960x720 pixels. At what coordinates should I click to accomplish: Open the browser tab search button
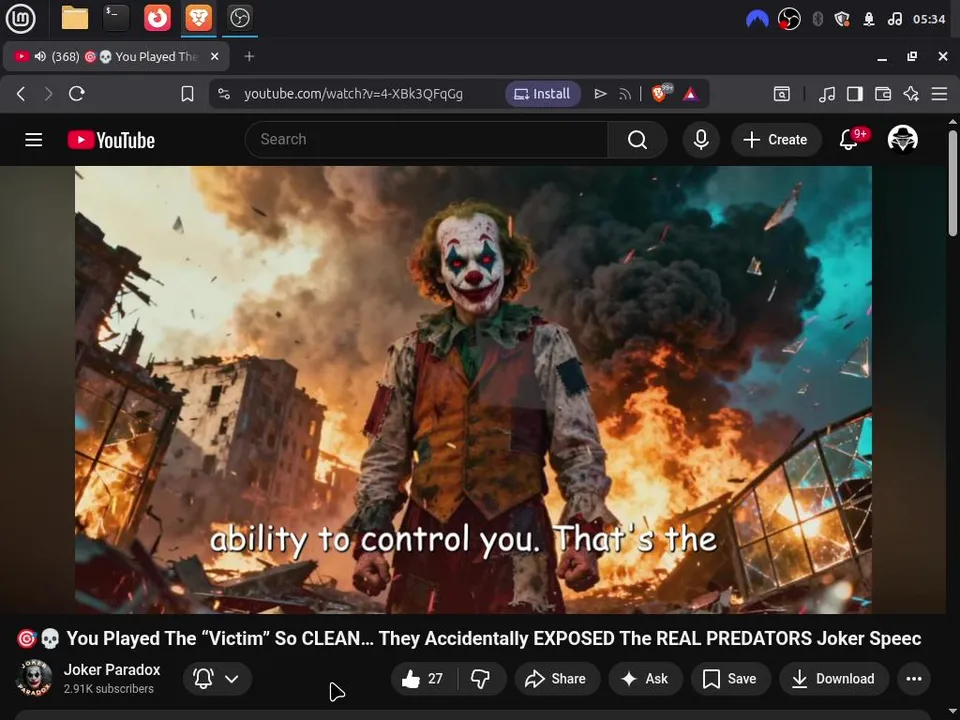pyautogui.click(x=782, y=94)
